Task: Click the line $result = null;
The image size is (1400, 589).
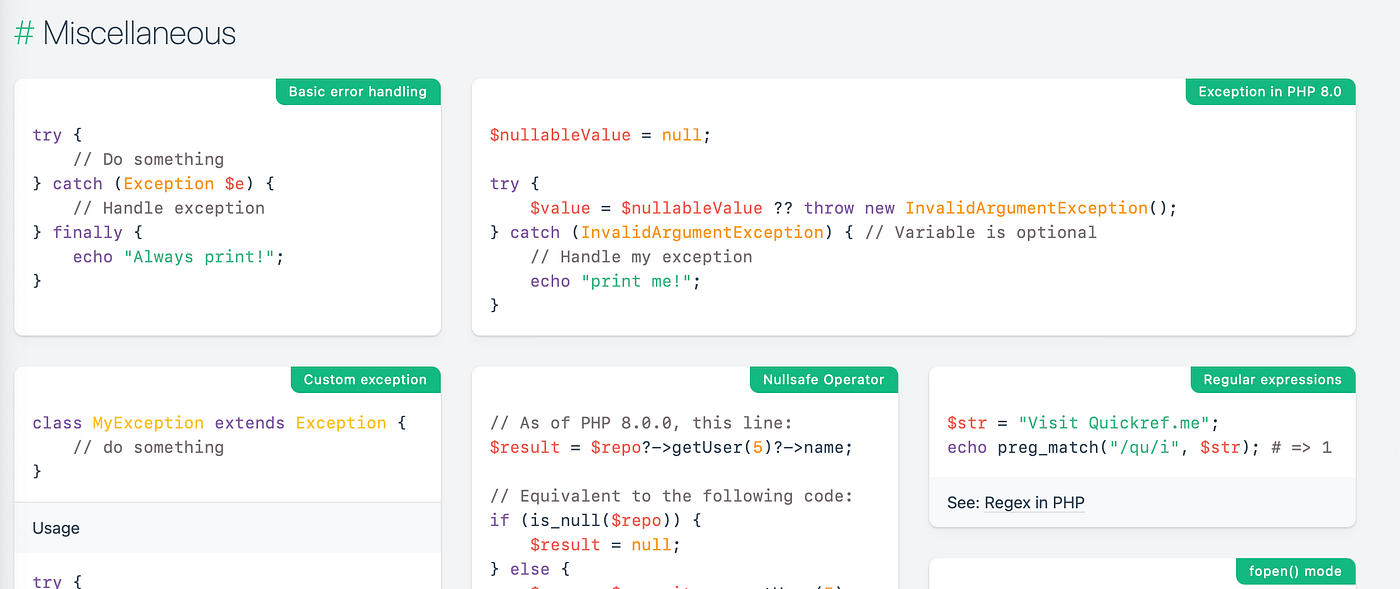Action: tap(605, 545)
